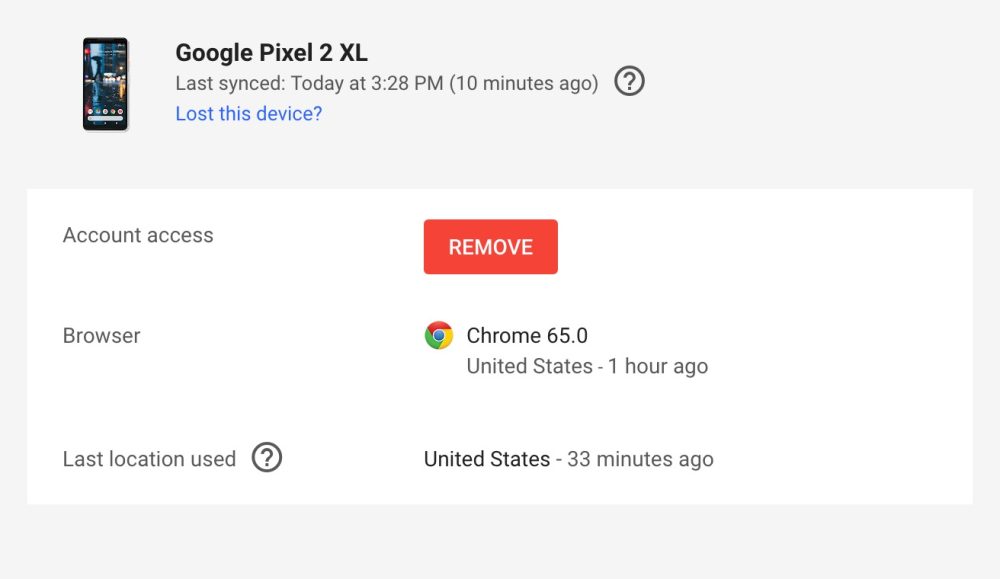Open the 'Lost this device?' link
This screenshot has width=1000, height=579.
coord(249,114)
